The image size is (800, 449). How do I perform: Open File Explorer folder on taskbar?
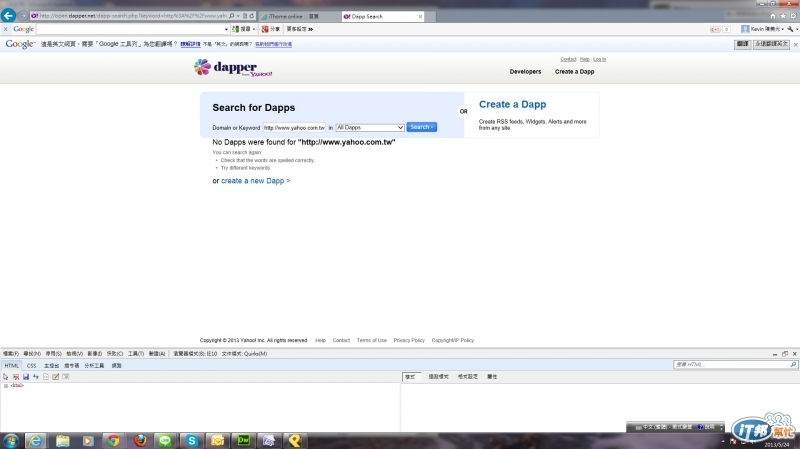pos(62,441)
